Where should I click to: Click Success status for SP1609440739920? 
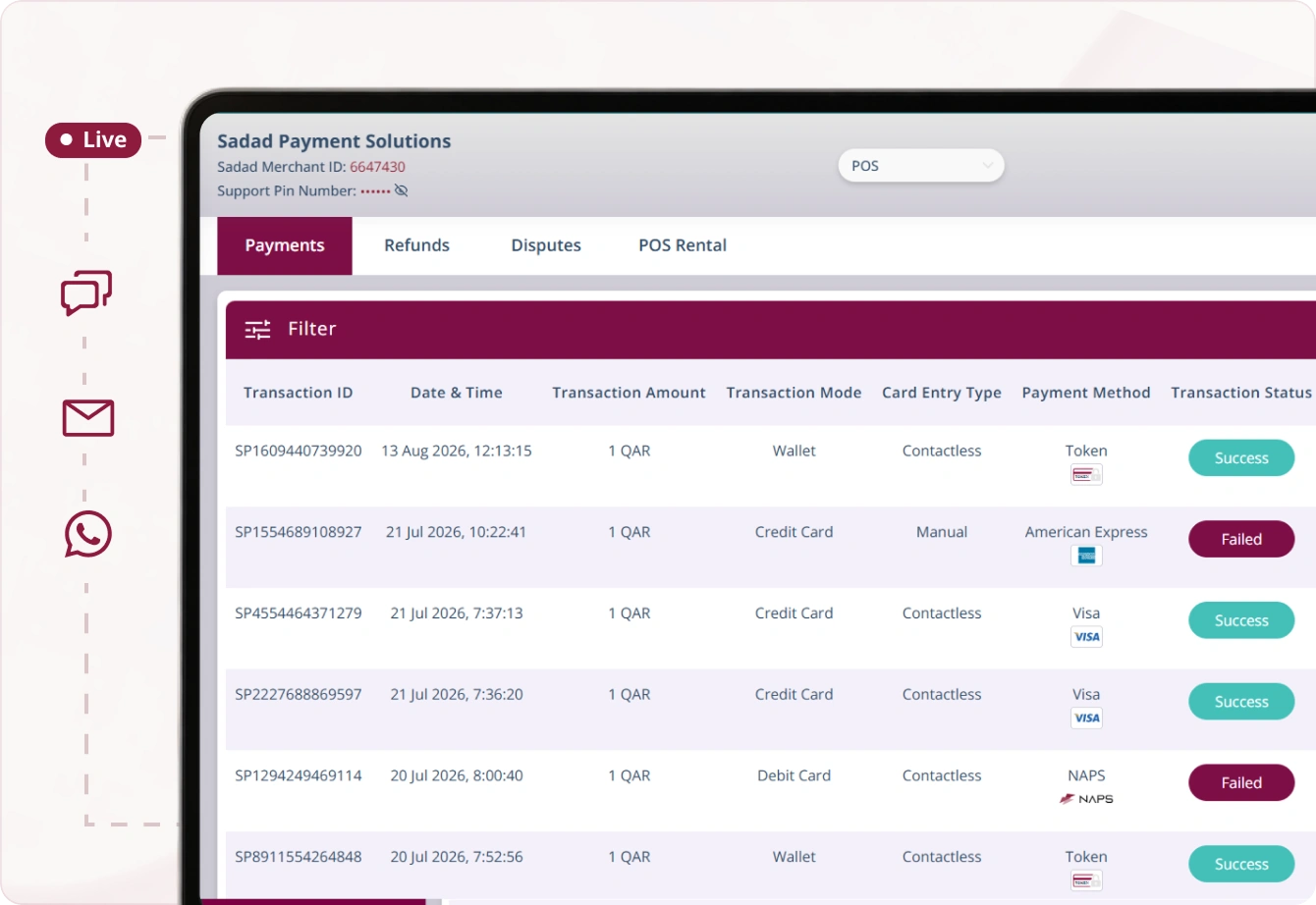pos(1241,458)
